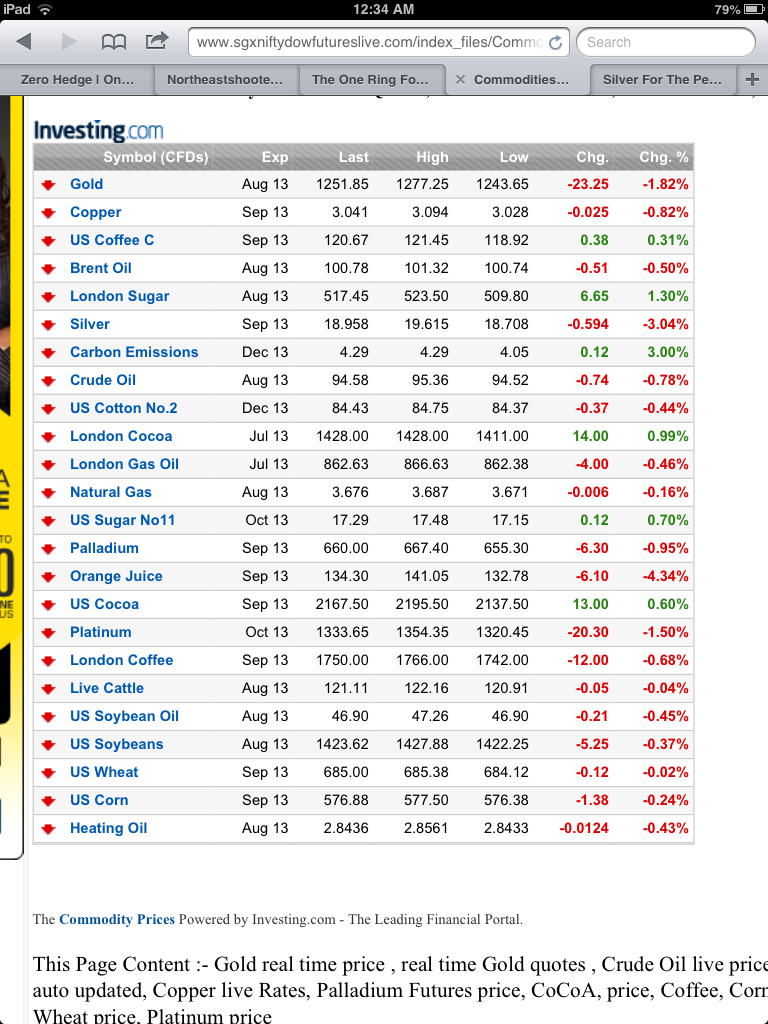Open the Copper link

point(95,212)
